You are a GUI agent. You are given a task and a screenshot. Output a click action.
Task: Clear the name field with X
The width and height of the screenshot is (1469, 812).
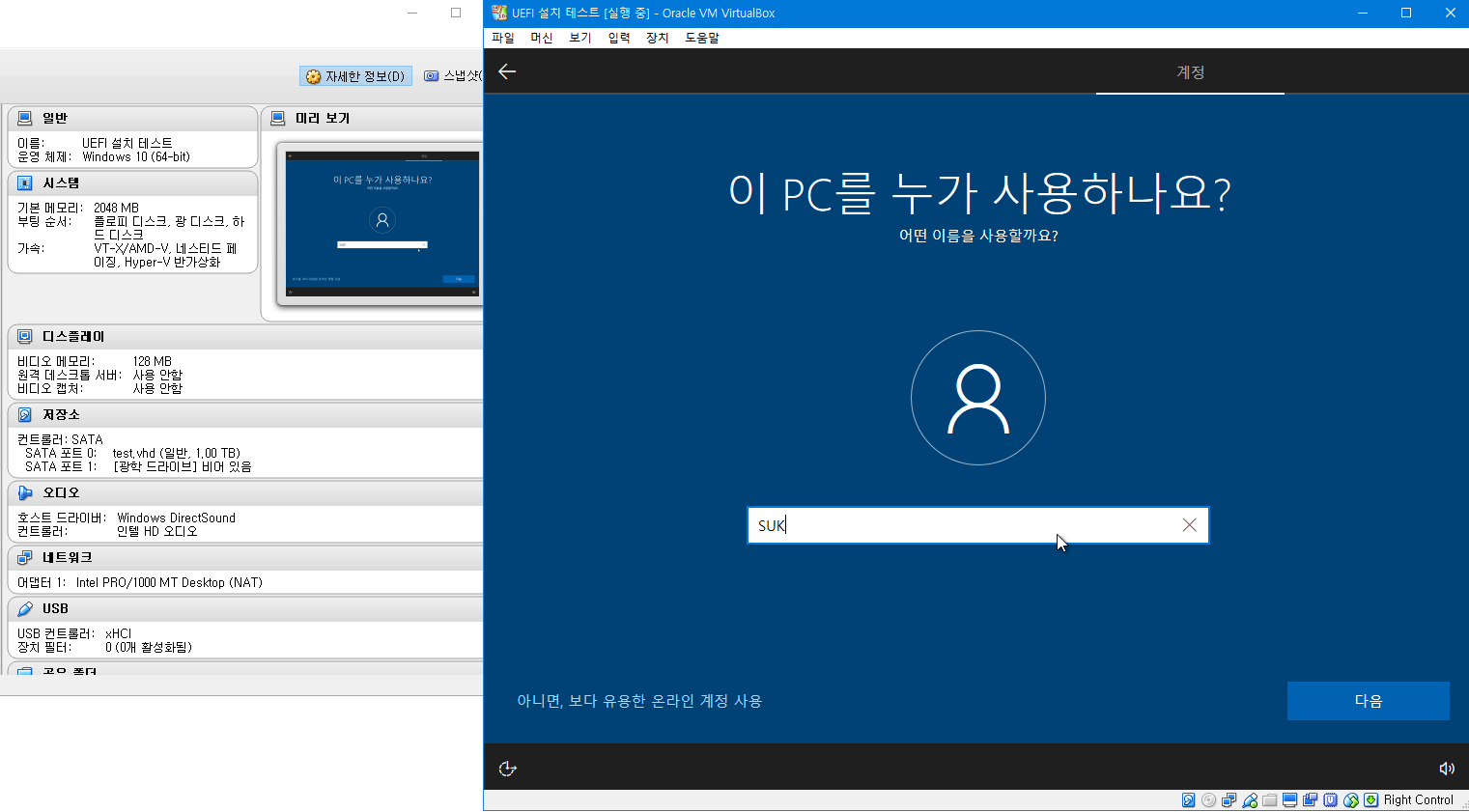coord(1189,524)
